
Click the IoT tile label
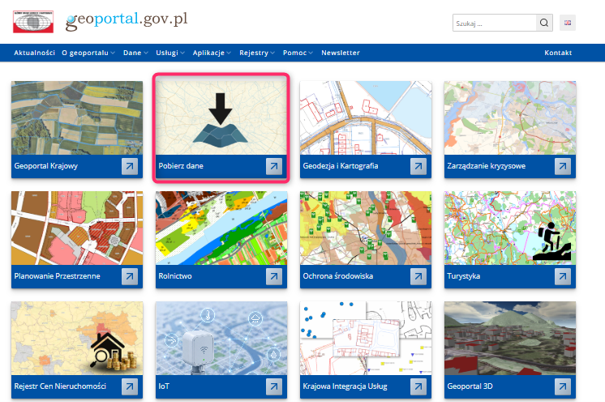(x=164, y=387)
